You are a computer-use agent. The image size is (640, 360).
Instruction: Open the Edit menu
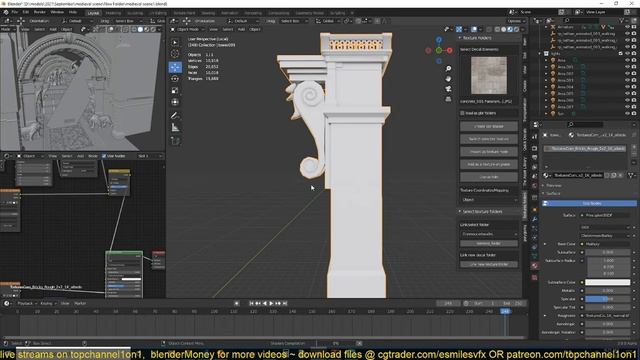point(26,12)
